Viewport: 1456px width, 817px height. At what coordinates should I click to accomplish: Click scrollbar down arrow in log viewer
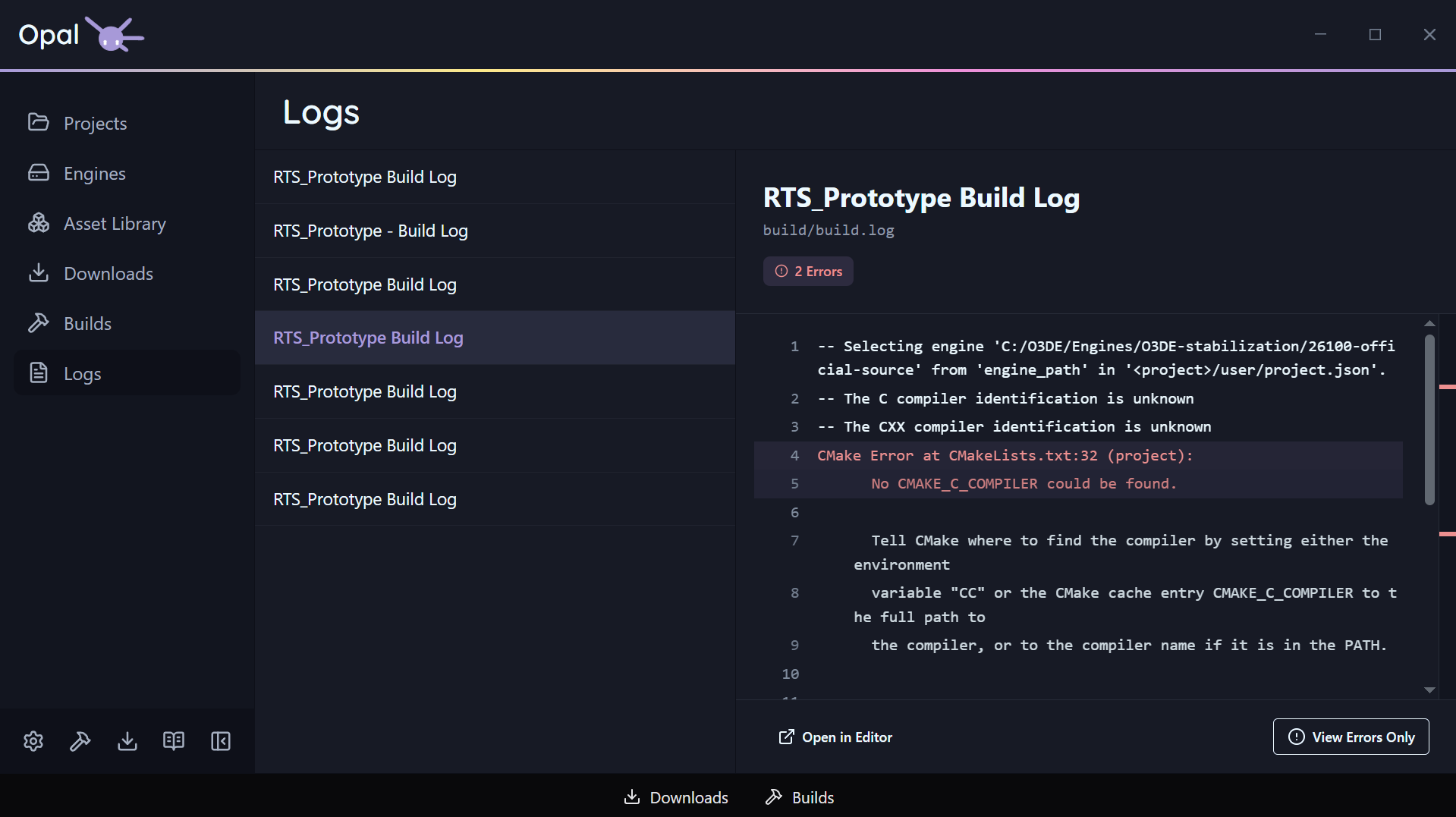[1429, 690]
